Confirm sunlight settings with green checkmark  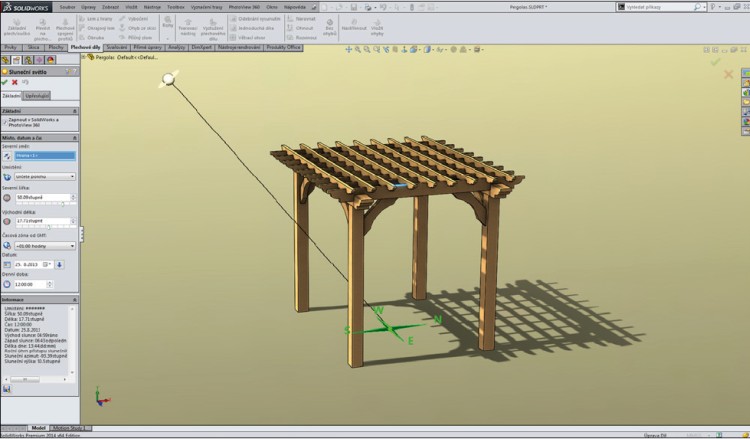tap(5, 82)
